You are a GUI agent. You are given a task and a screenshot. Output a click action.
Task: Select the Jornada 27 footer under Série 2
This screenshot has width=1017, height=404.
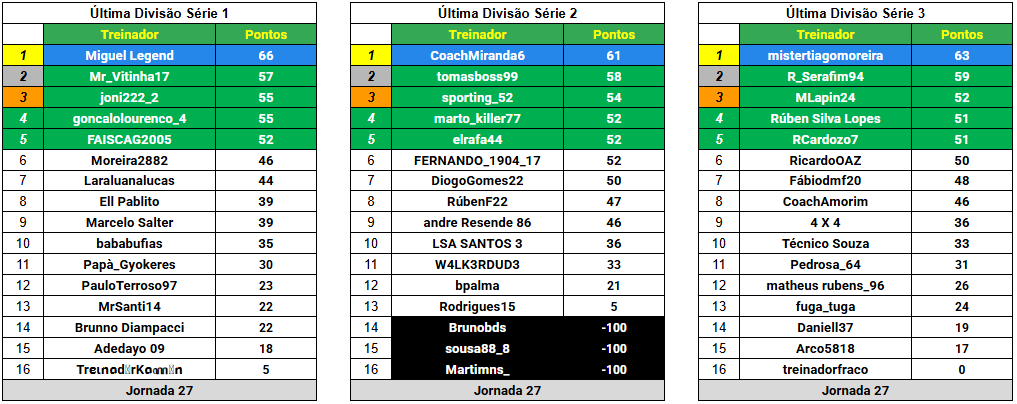point(508,390)
